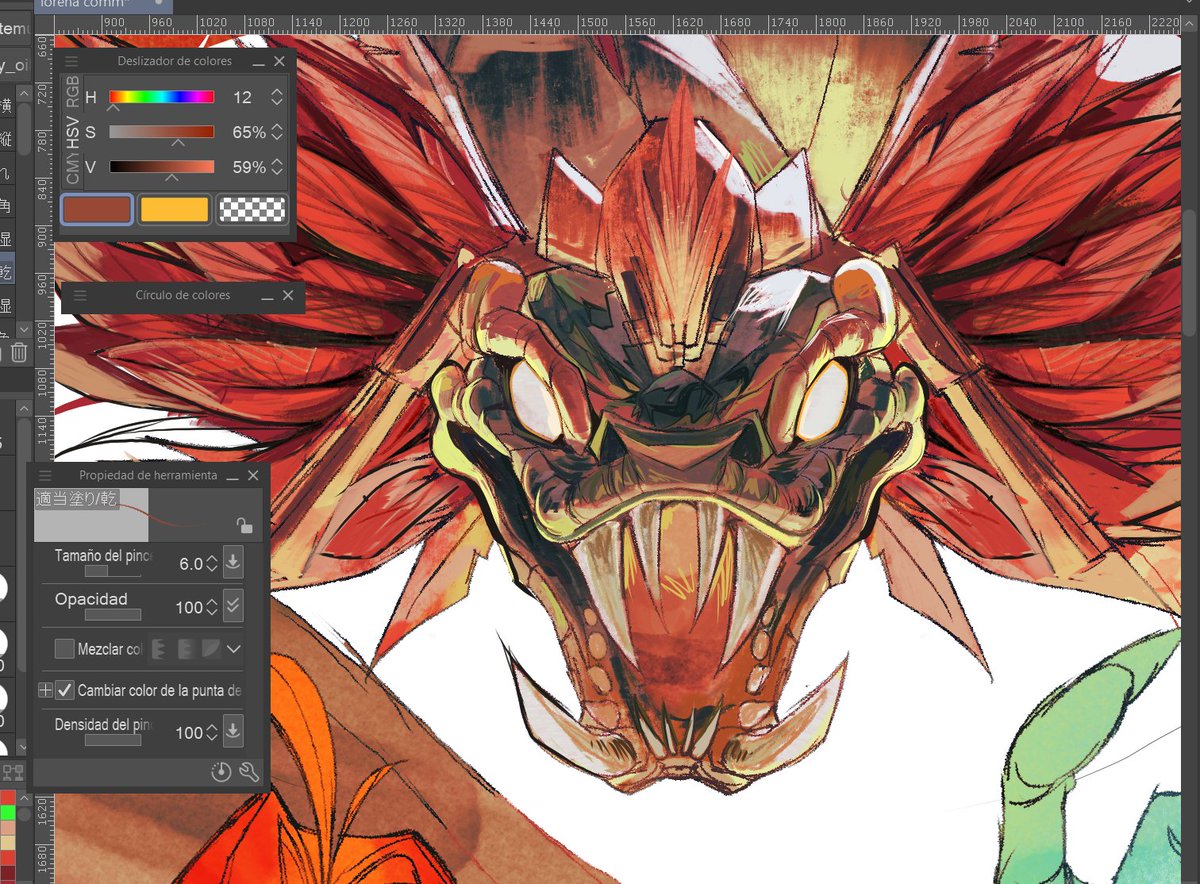Viewport: 1200px width, 884px height.
Task: Select the second color mixing mode icon
Action: 186,649
